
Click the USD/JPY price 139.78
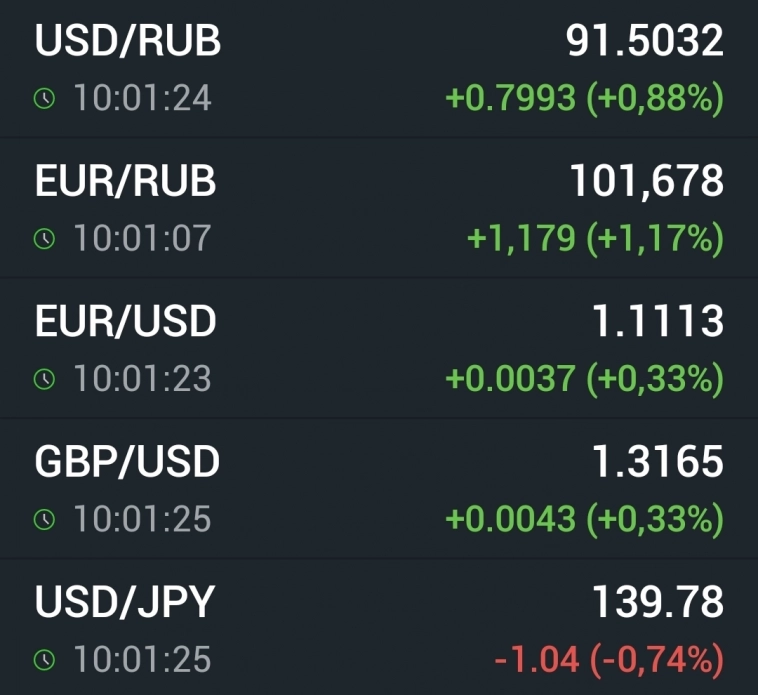click(x=657, y=602)
